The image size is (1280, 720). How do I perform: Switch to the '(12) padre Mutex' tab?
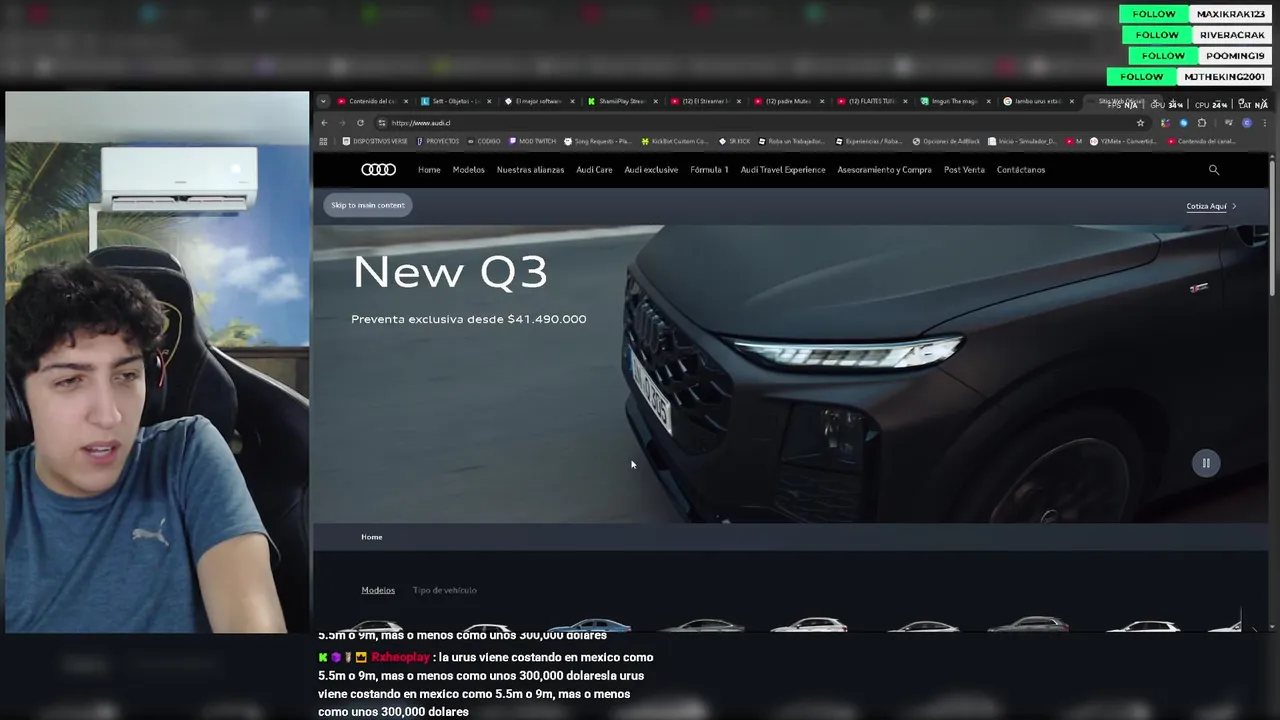(788, 101)
